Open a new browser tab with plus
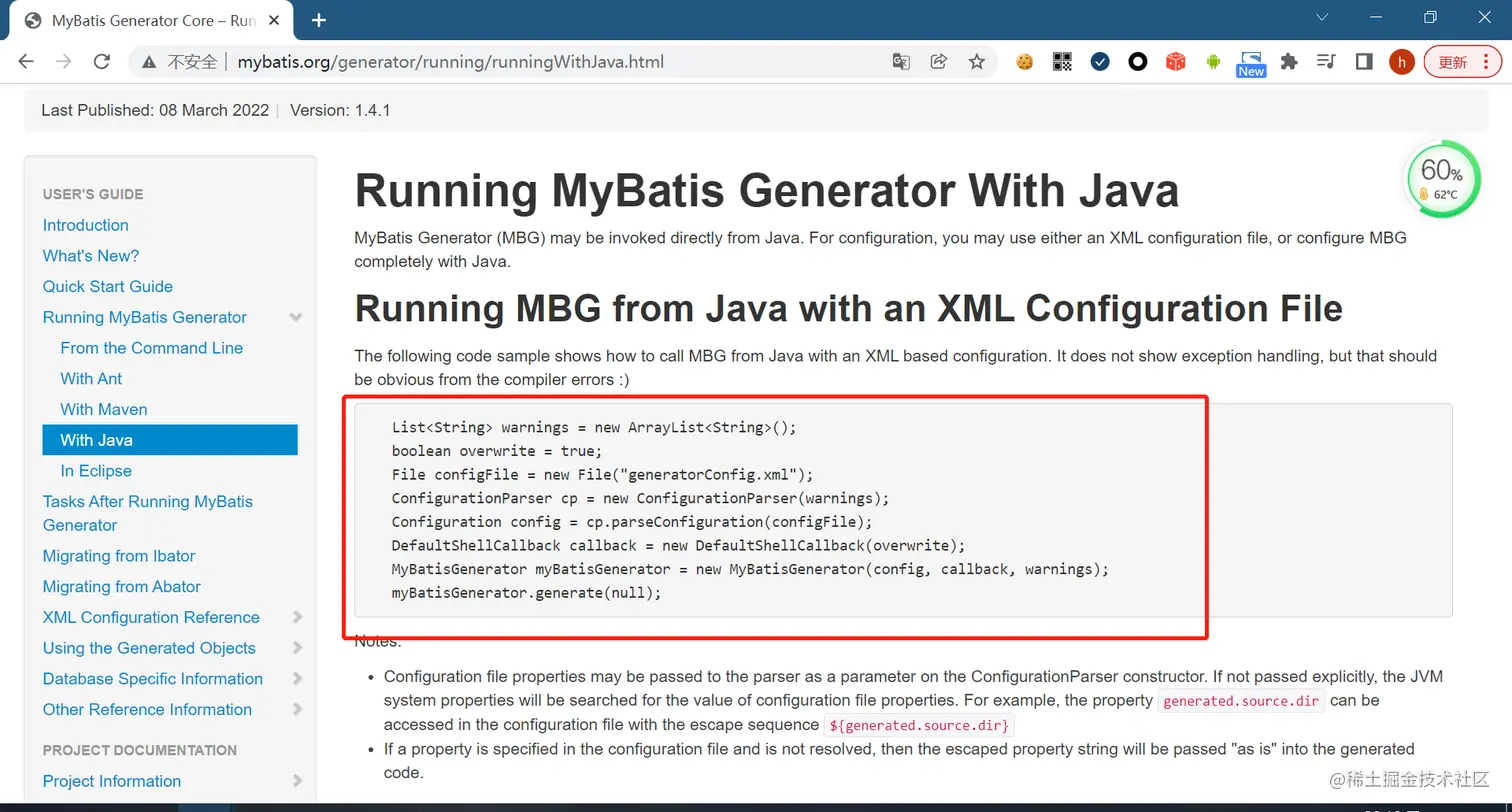Image resolution: width=1512 pixels, height=812 pixels. pyautogui.click(x=319, y=20)
